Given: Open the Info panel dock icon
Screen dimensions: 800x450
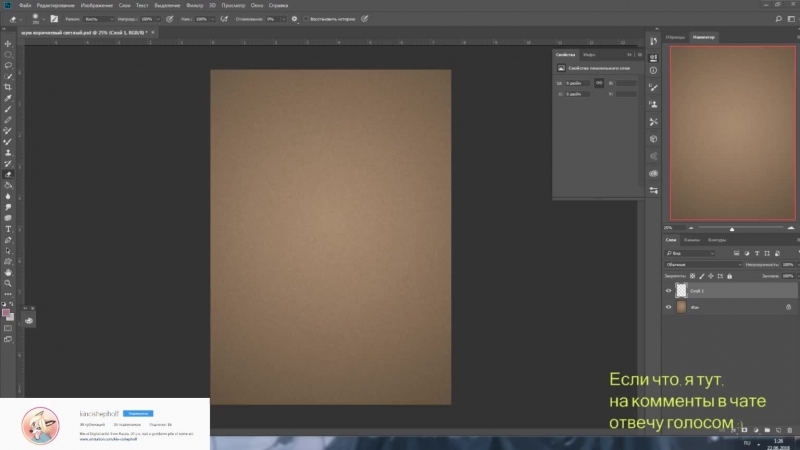Looking at the screenshot, I should coord(653,70).
